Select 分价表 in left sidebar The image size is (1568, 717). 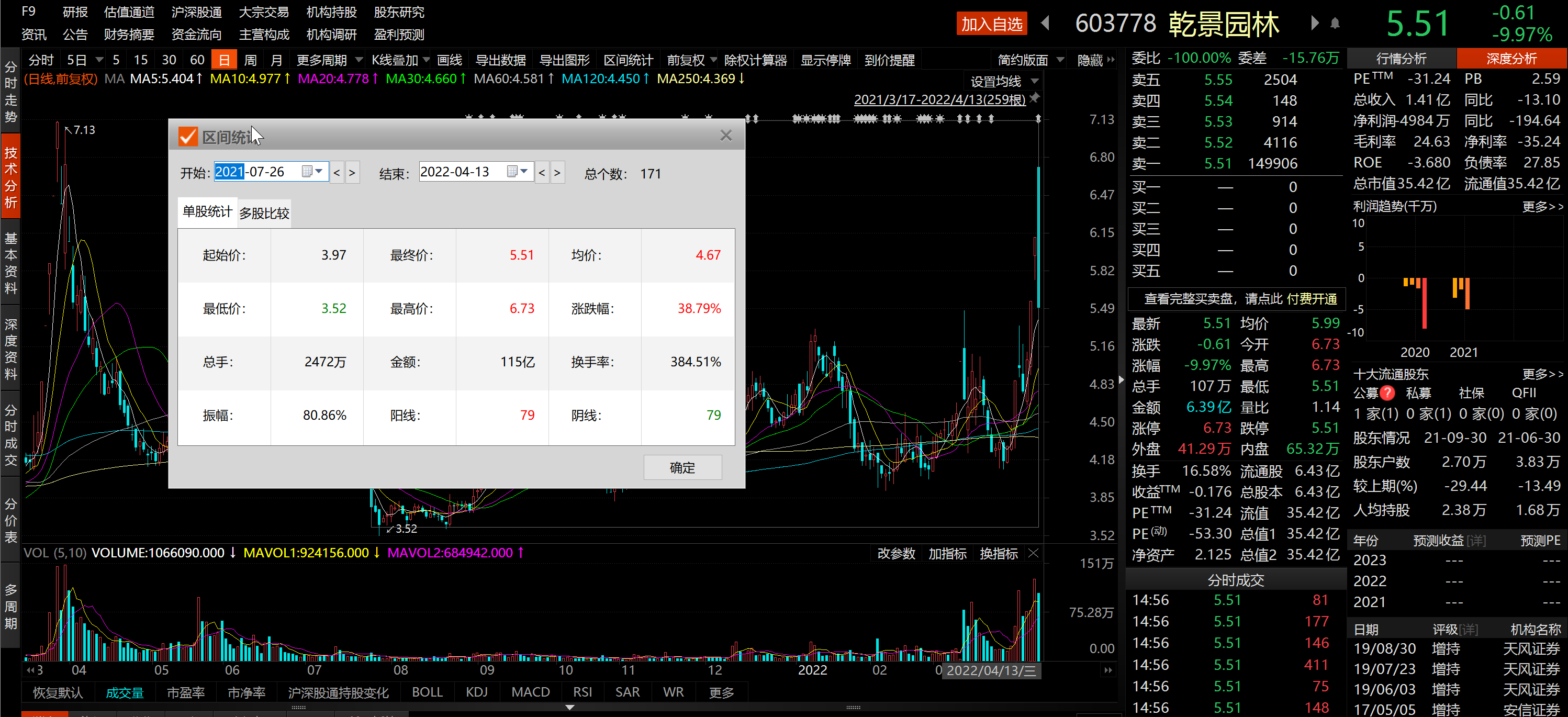point(11,520)
